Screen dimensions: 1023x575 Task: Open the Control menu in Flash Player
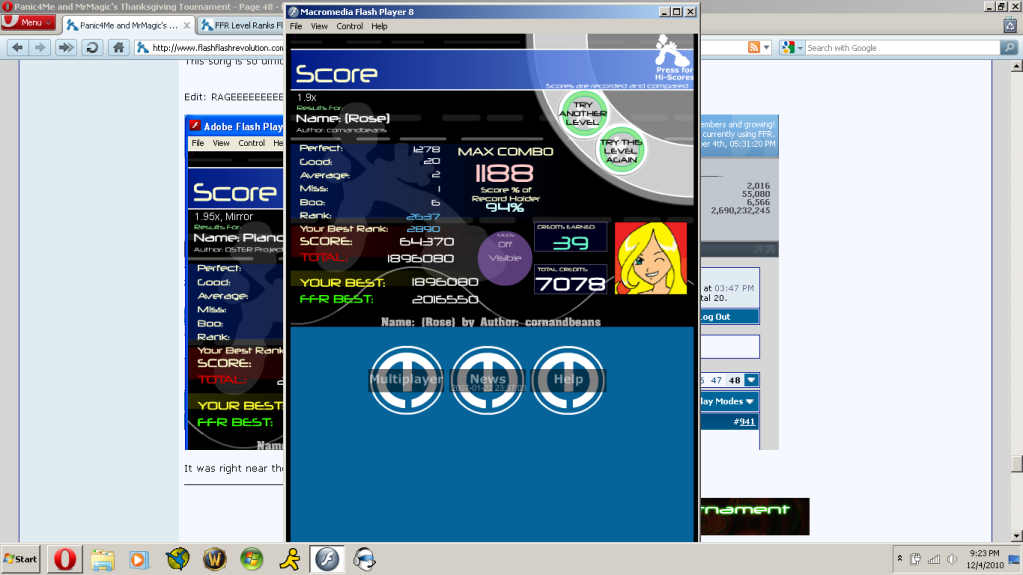[350, 26]
